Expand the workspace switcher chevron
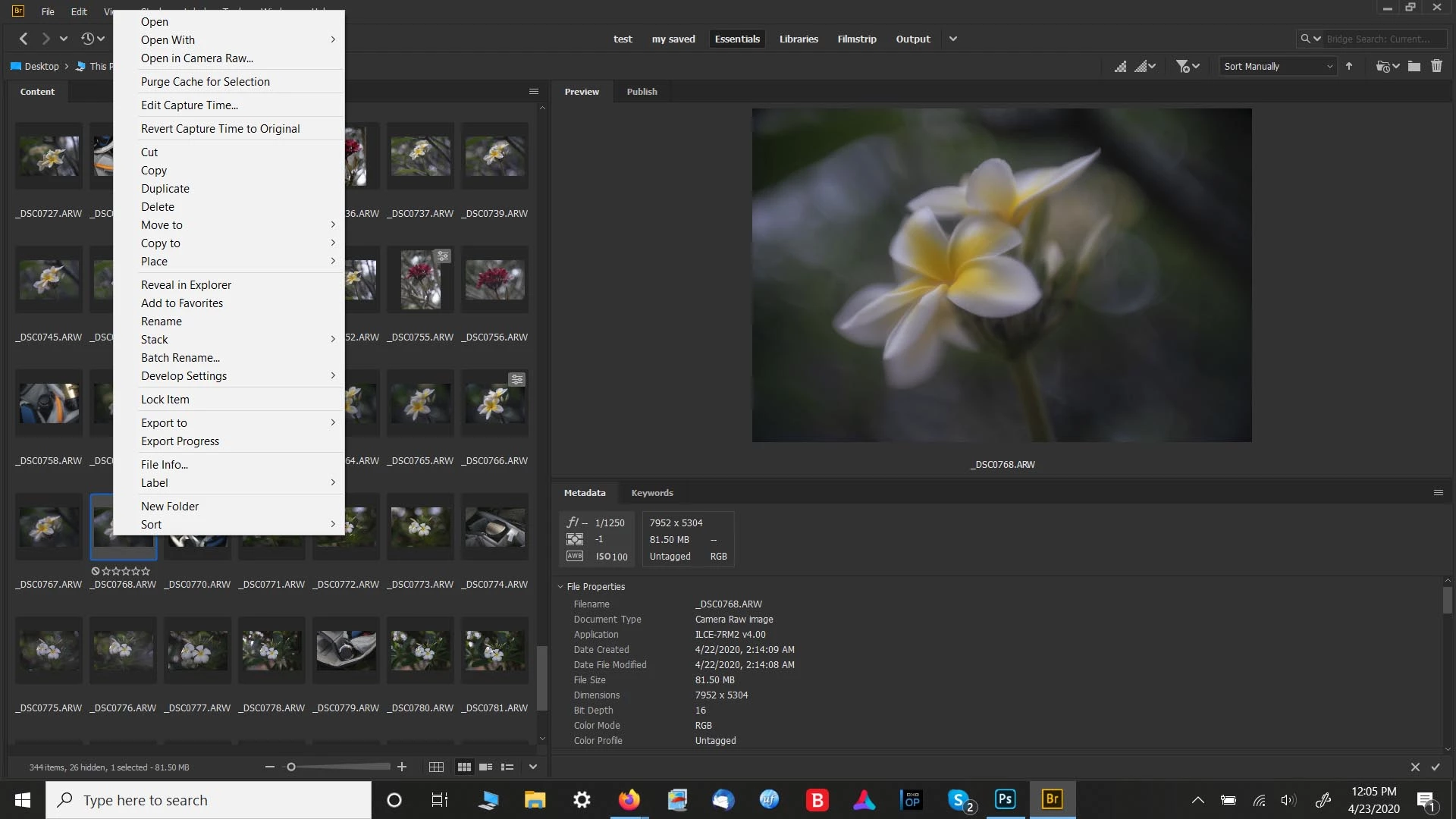The image size is (1456, 819). tap(953, 39)
